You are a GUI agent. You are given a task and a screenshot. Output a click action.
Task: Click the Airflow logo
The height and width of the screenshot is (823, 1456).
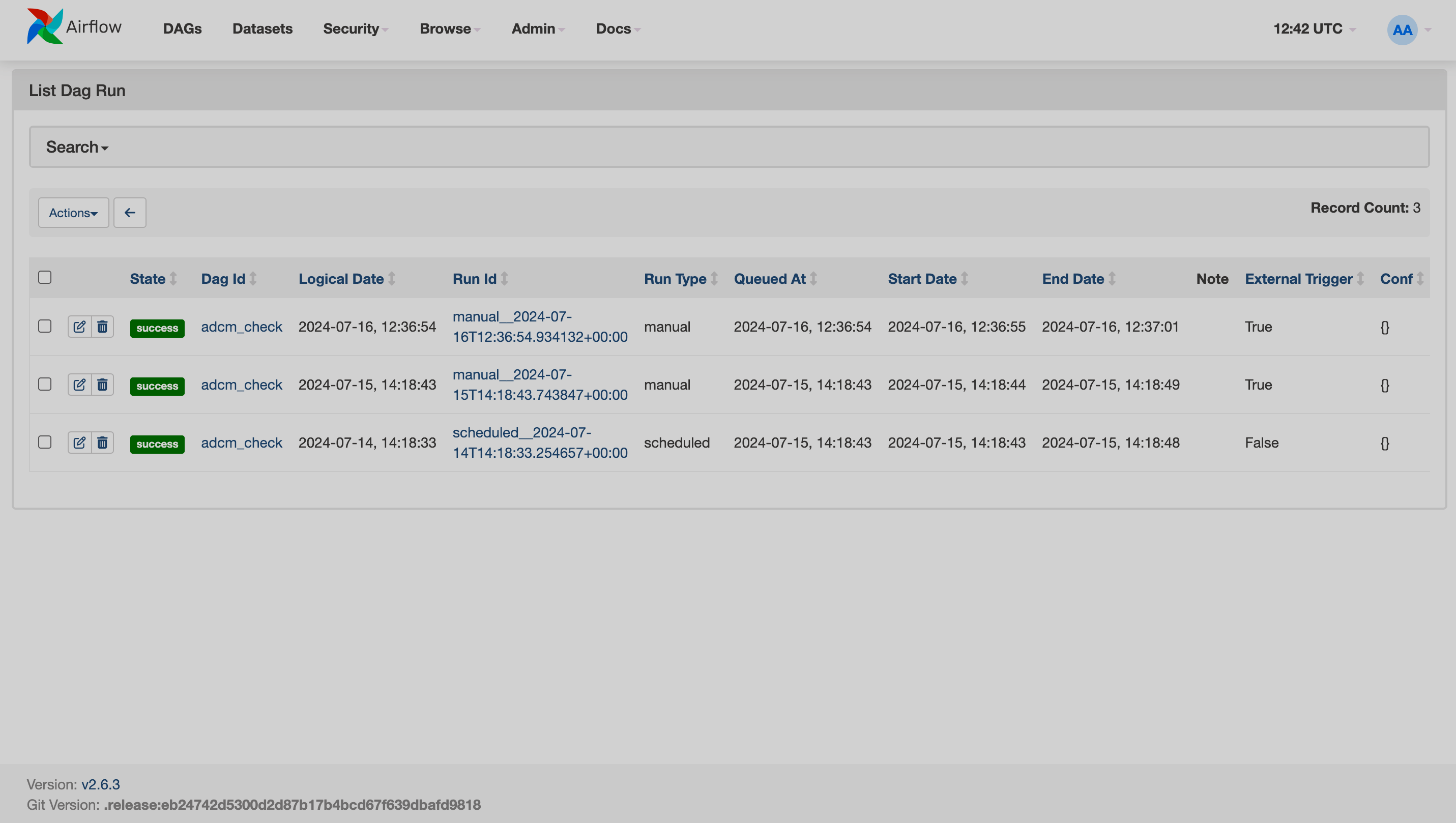[x=45, y=25]
